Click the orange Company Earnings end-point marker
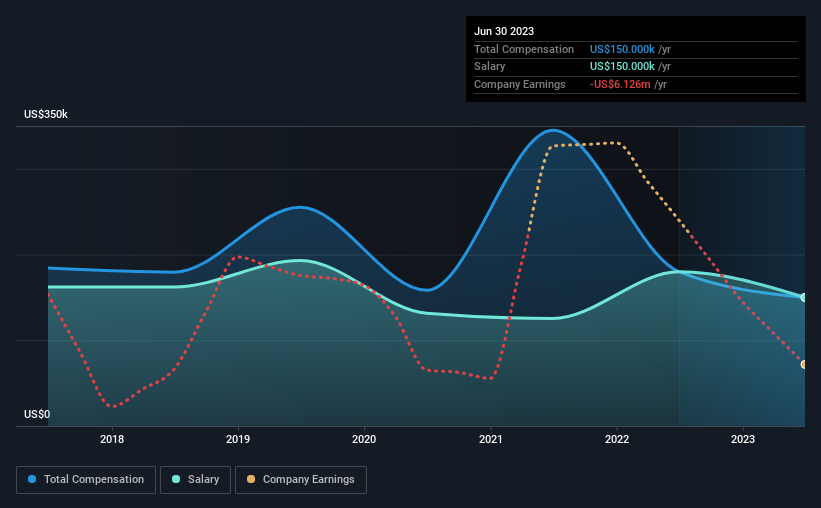Screen dimensions: 821x508 click(804, 365)
